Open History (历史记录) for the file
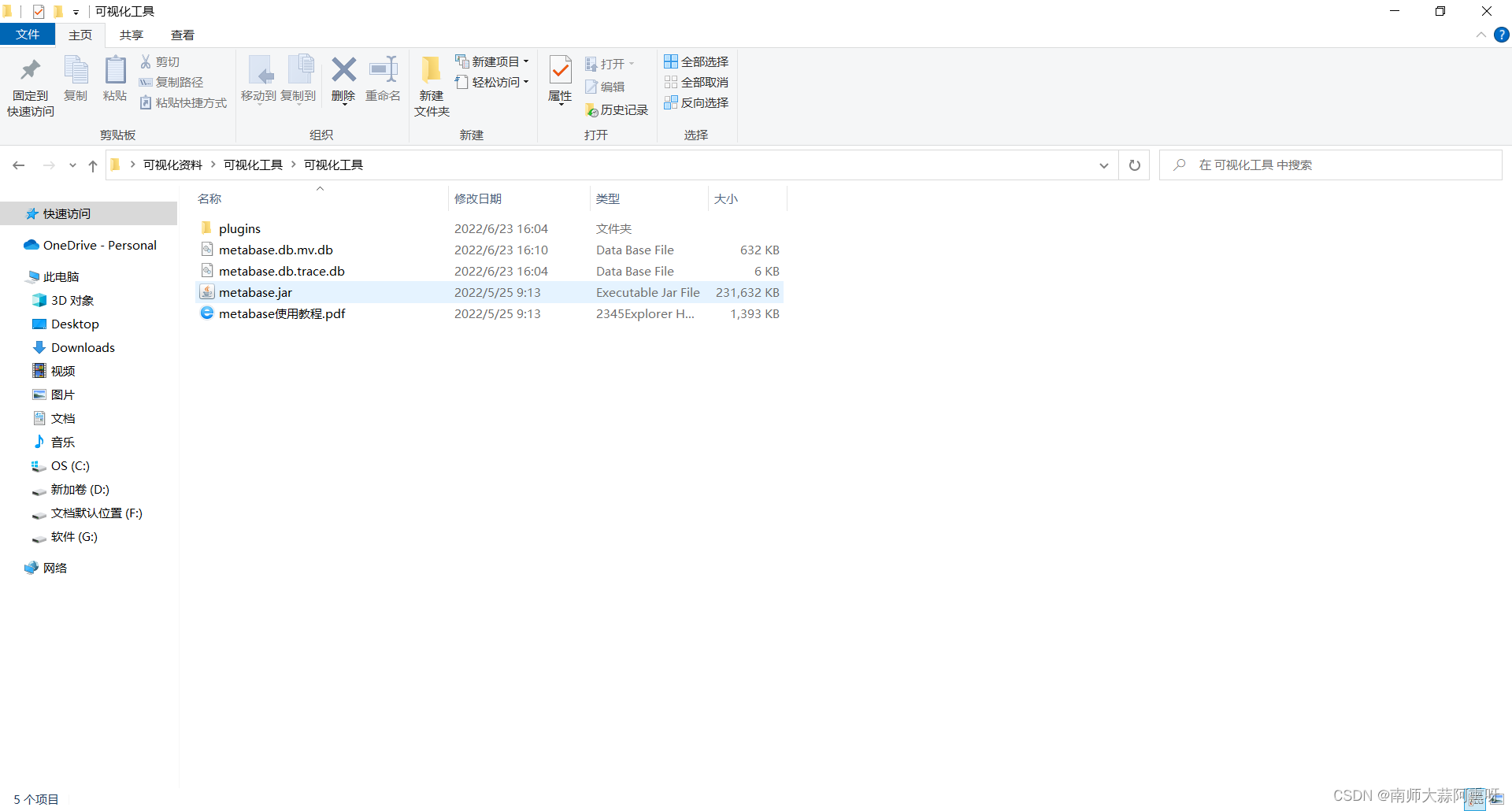 pyautogui.click(x=617, y=110)
